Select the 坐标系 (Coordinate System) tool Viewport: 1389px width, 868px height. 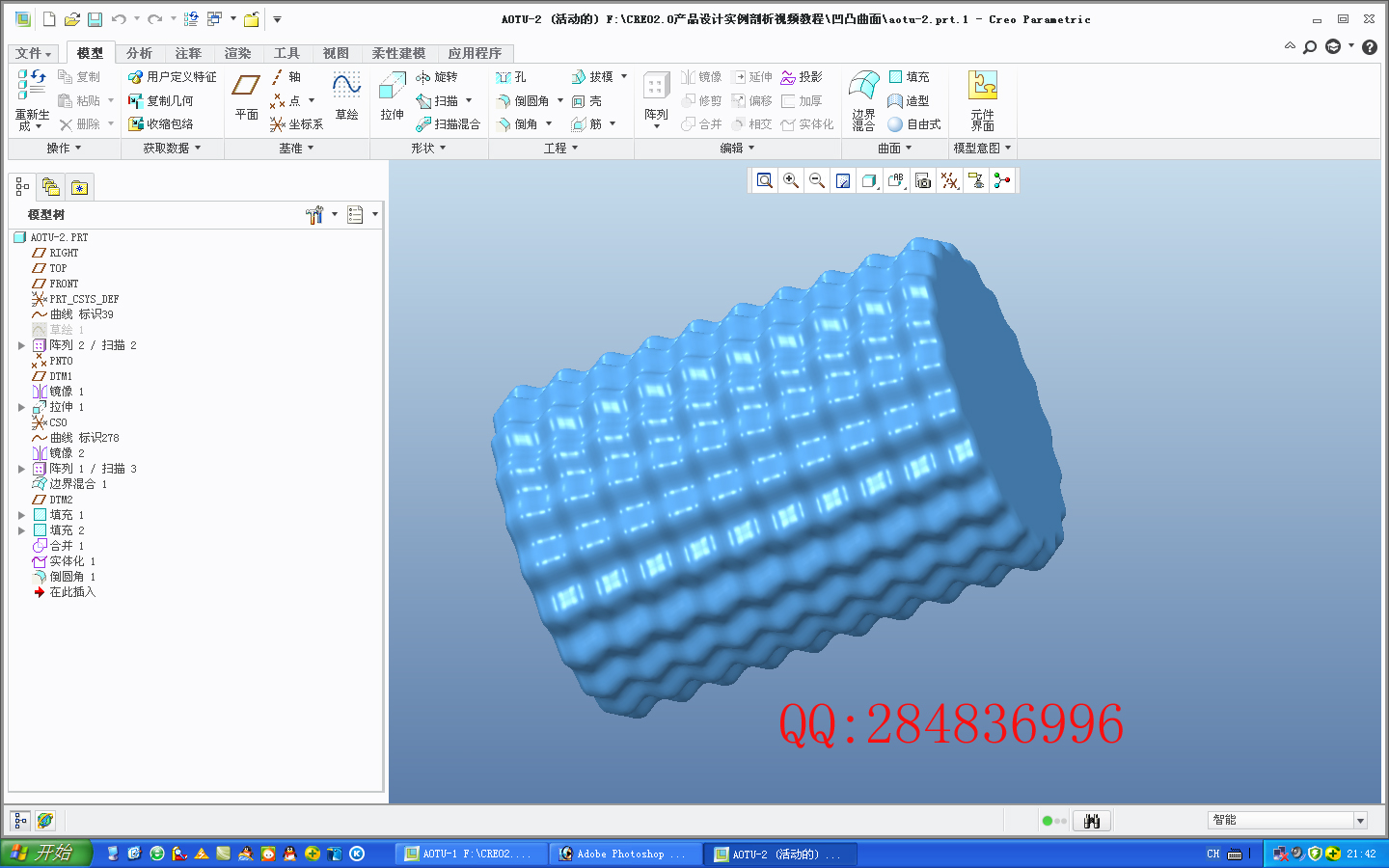(x=297, y=124)
